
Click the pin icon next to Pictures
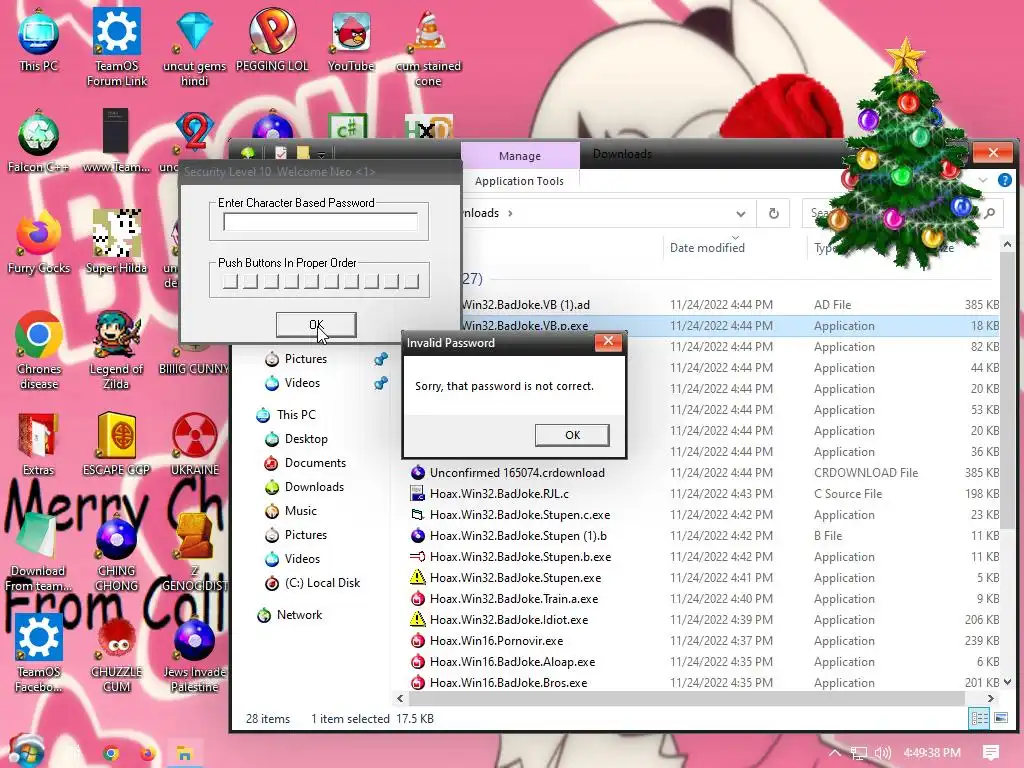[x=381, y=359]
